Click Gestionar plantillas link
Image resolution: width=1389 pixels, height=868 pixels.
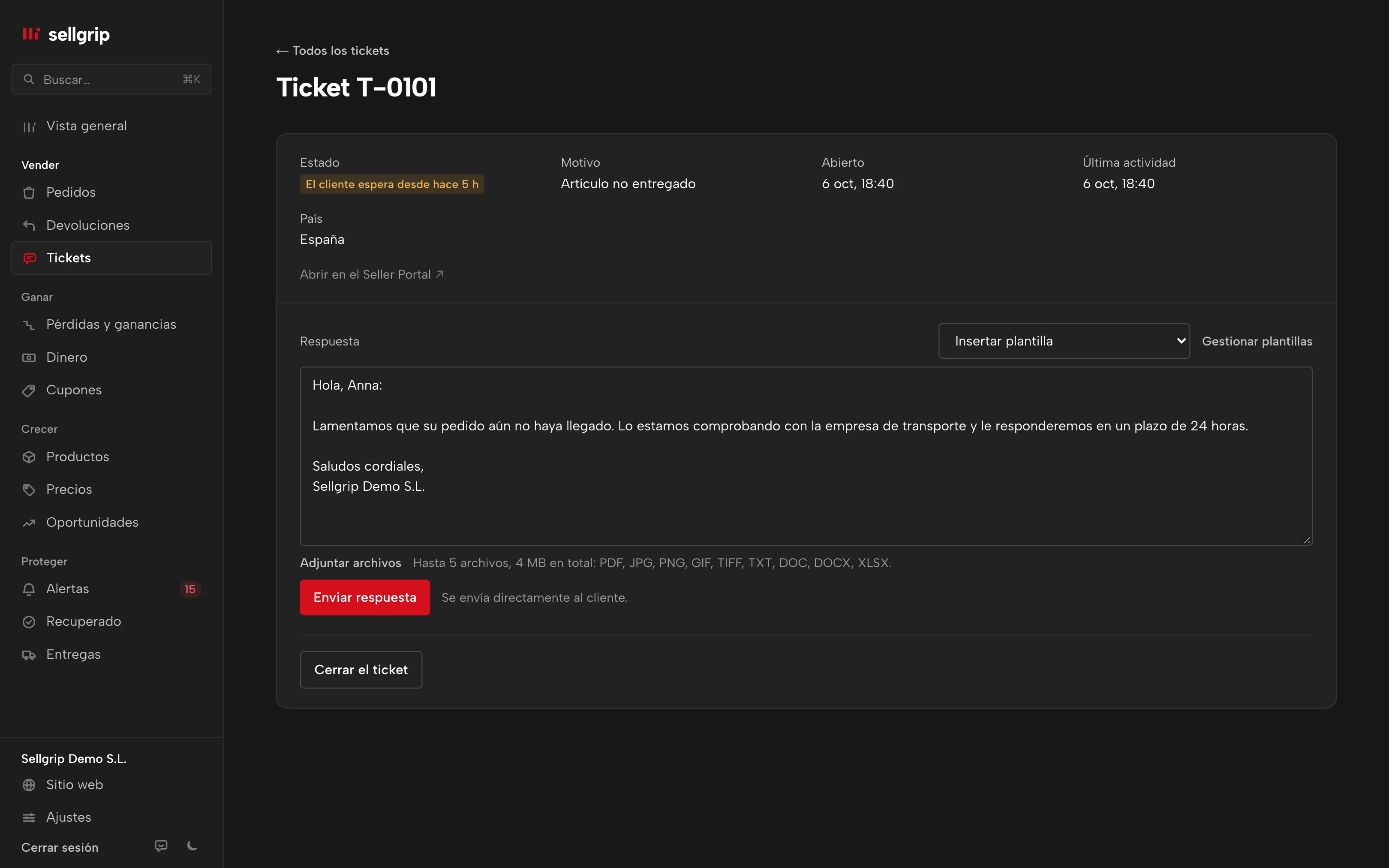[1257, 341]
